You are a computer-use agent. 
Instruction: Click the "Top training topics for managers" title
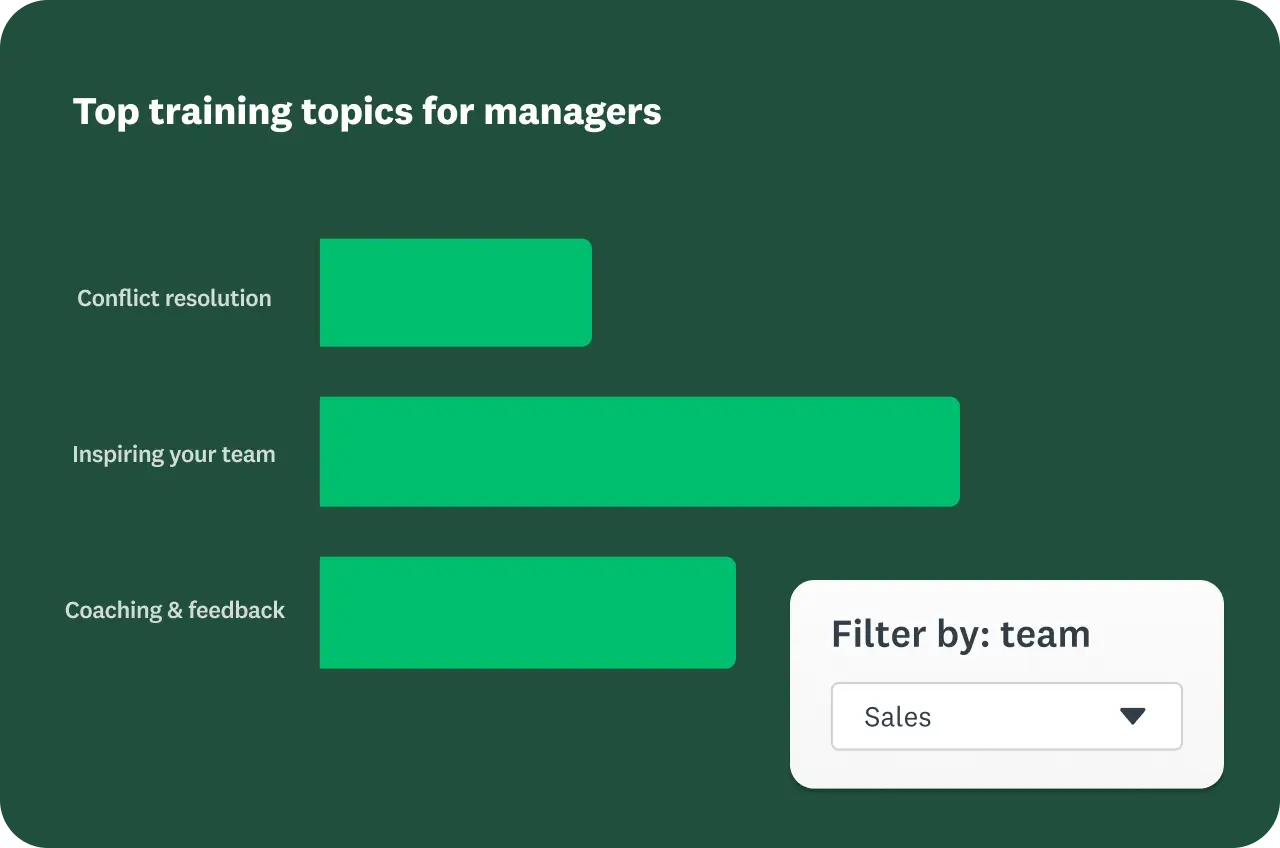367,111
